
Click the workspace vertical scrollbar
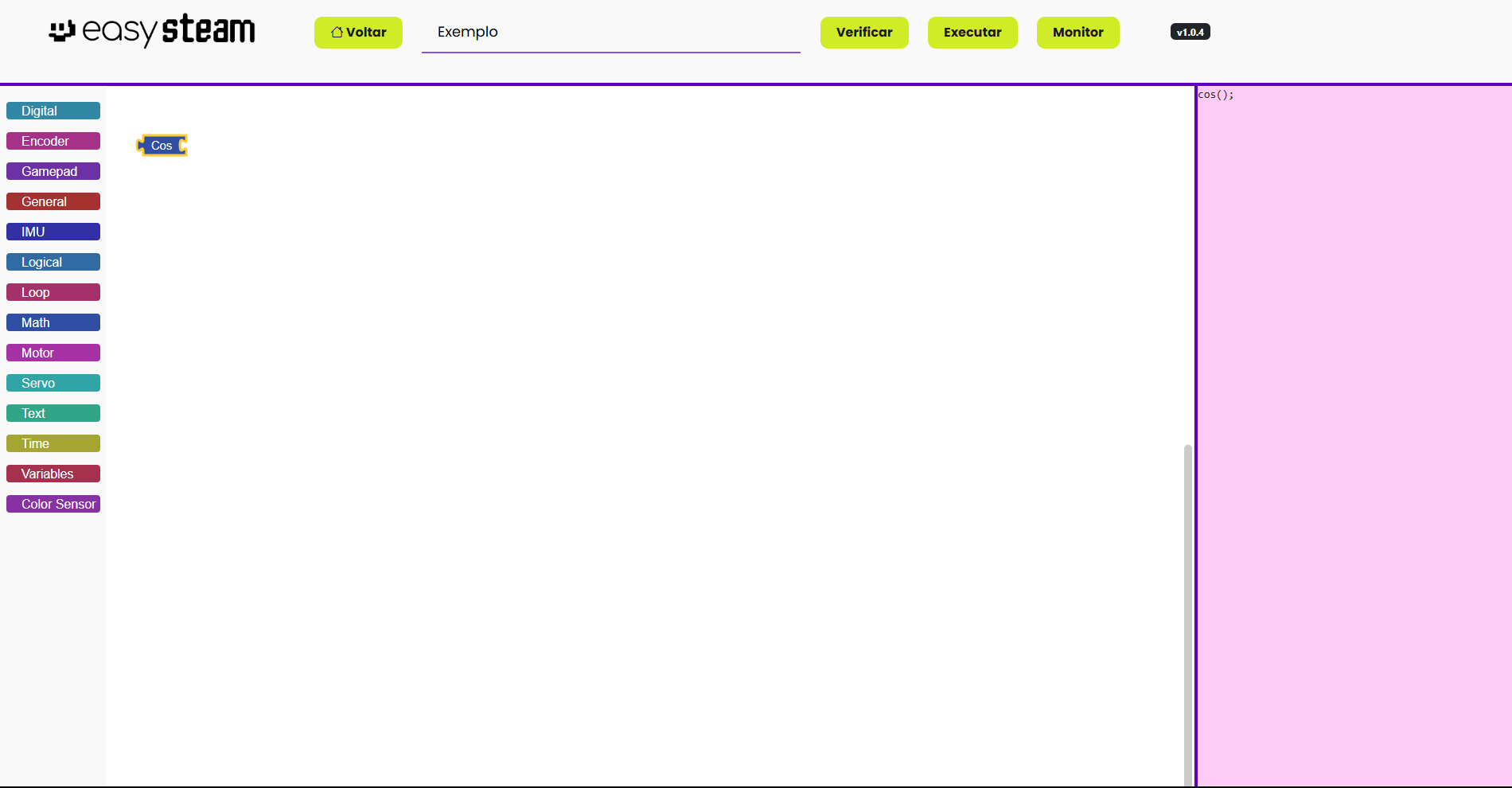pyautogui.click(x=1188, y=614)
